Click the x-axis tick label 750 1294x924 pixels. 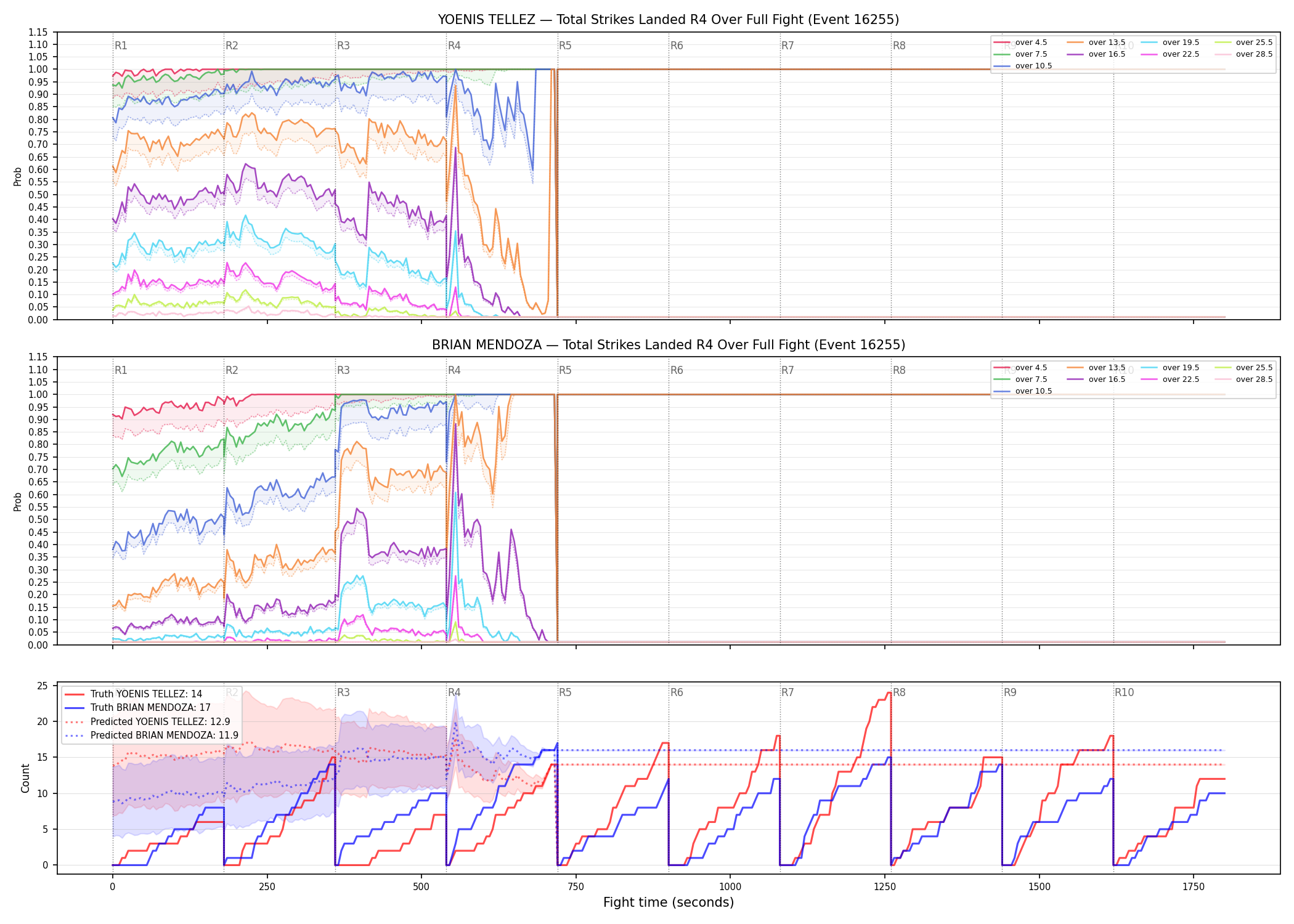coord(576,886)
